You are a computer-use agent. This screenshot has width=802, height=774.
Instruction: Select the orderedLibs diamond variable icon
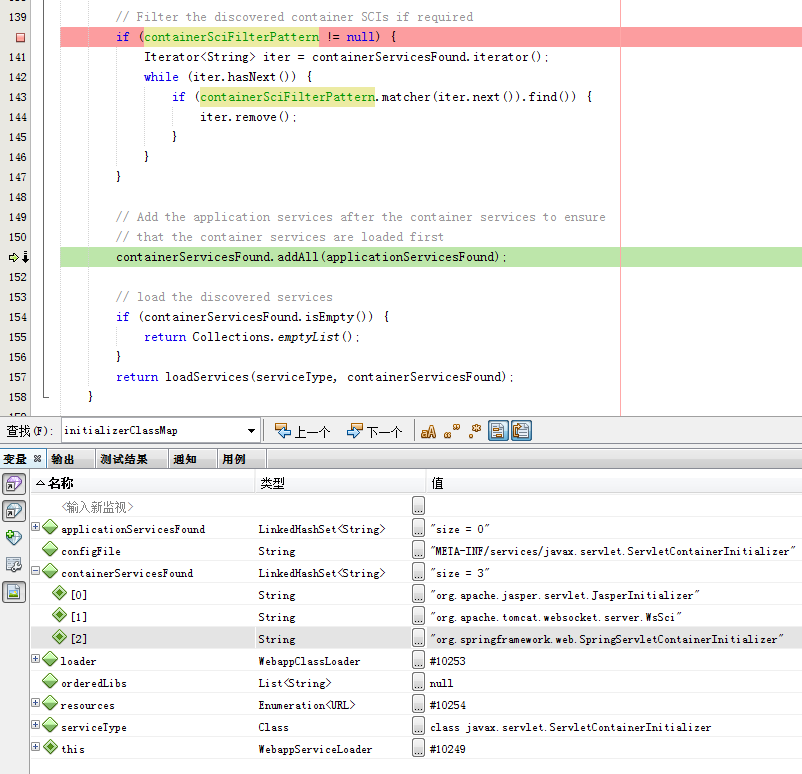click(x=50, y=681)
